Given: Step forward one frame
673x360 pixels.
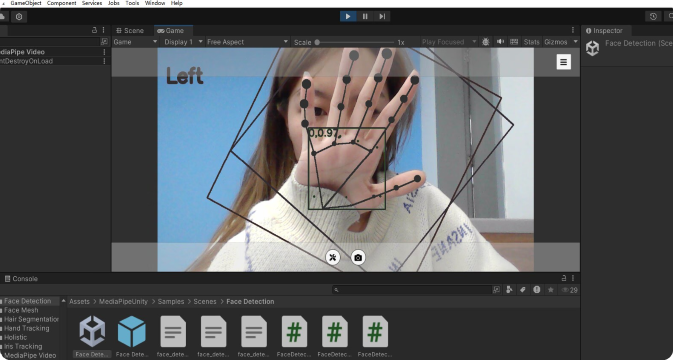Looking at the screenshot, I should (x=382, y=16).
